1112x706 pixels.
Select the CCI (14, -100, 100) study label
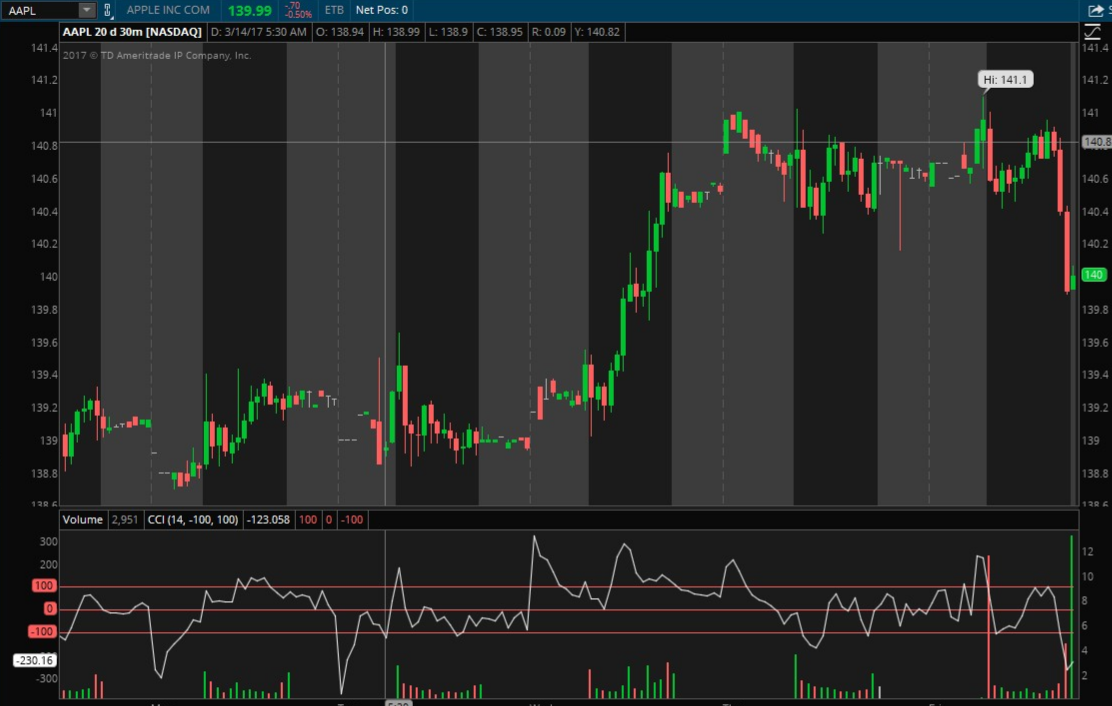coord(192,519)
